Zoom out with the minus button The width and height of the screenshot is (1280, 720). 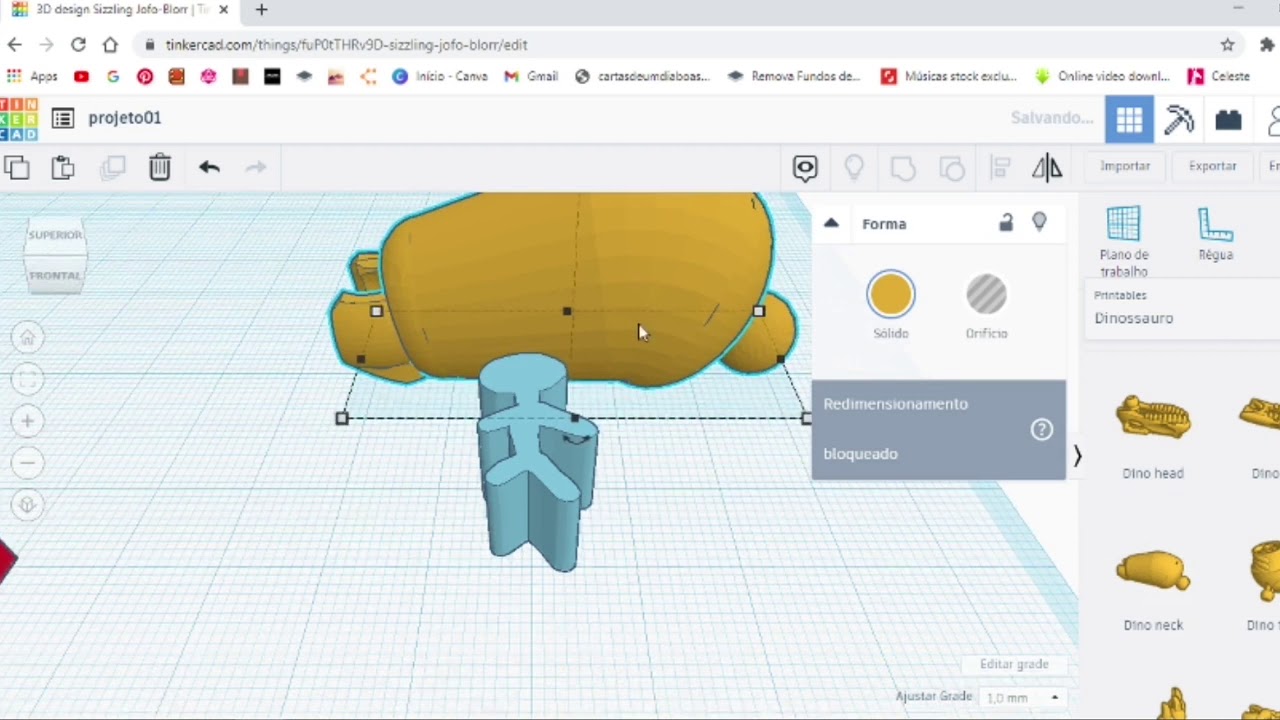(x=28, y=463)
